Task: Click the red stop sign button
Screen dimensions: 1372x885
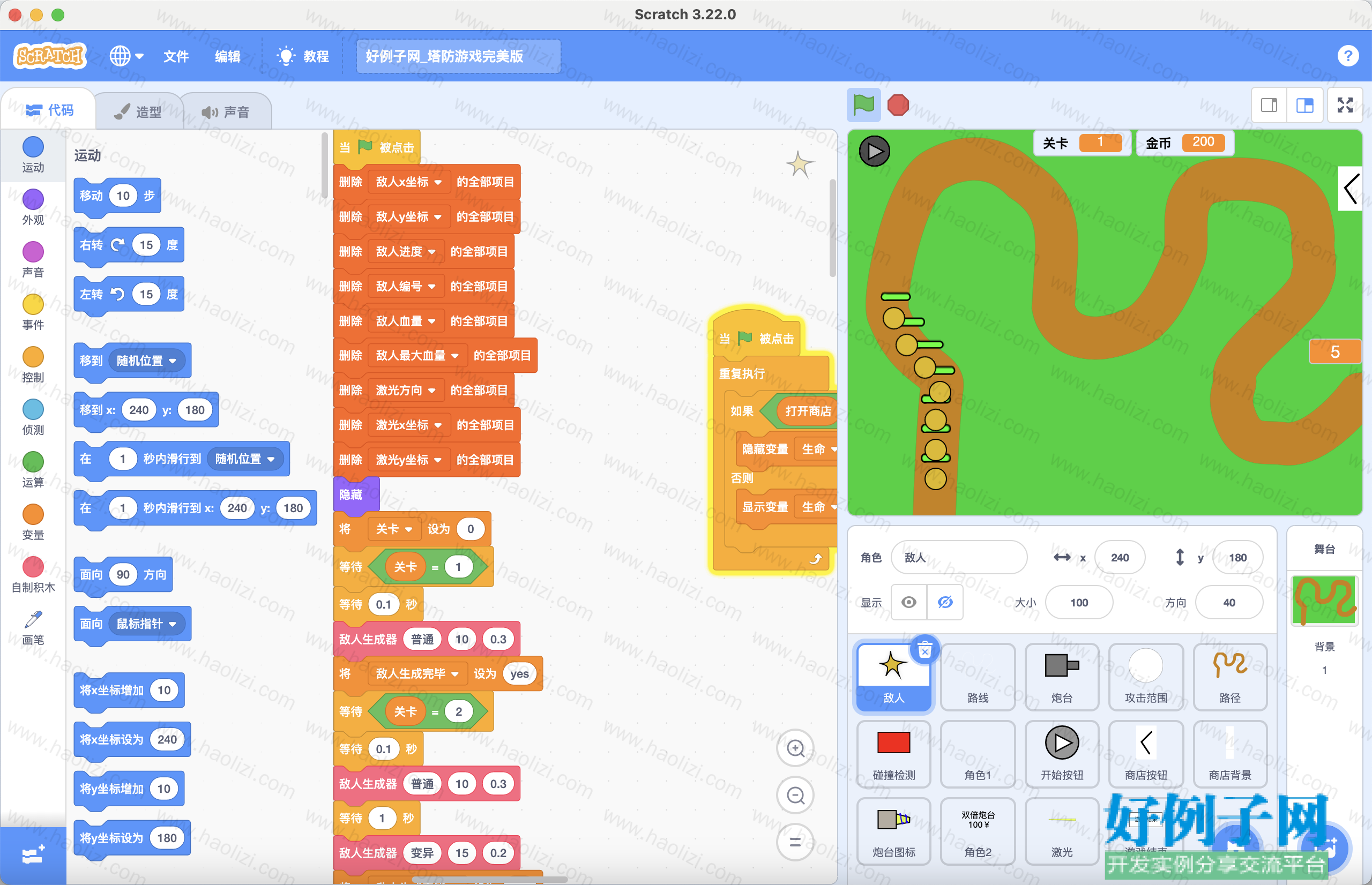Action: [x=898, y=105]
